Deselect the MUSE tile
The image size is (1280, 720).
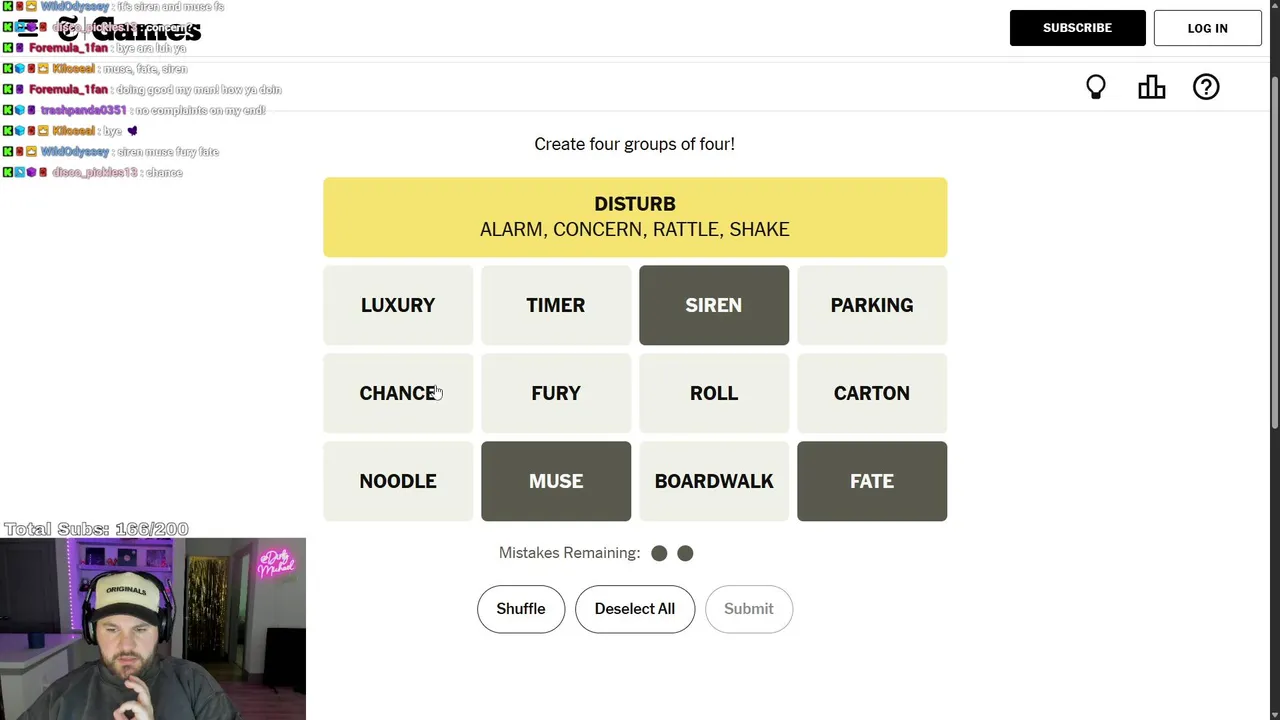pos(555,481)
